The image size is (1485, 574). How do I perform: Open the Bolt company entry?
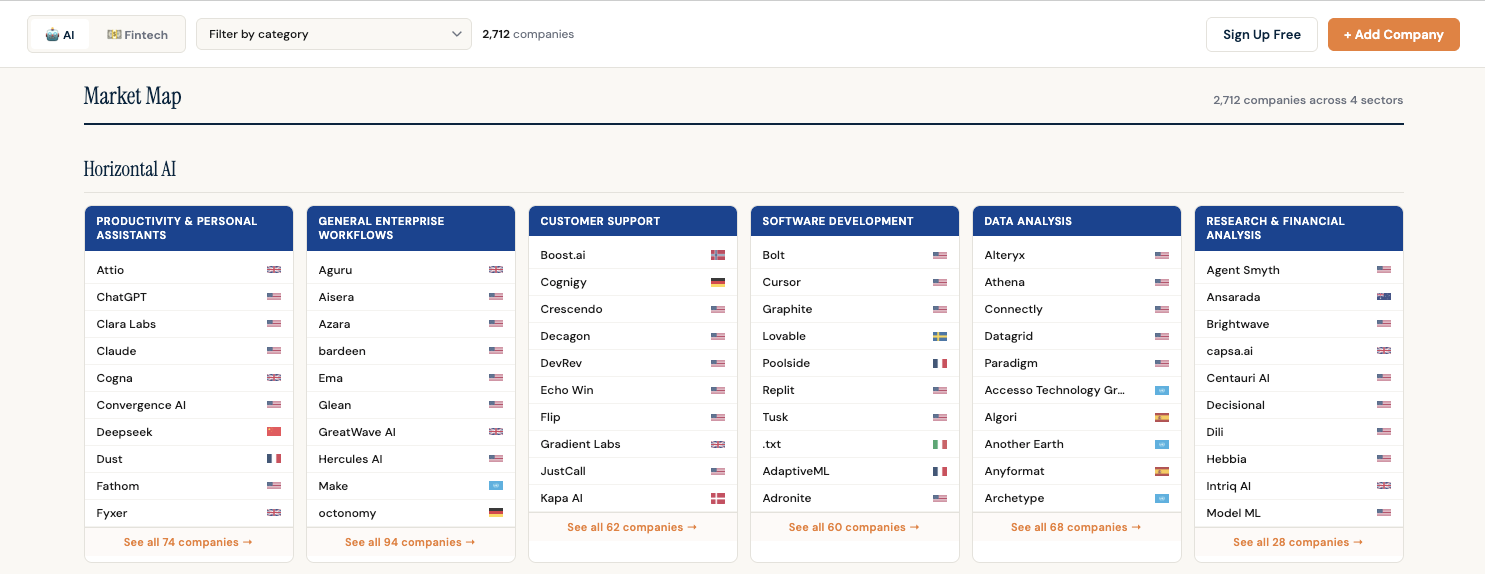click(x=855, y=255)
